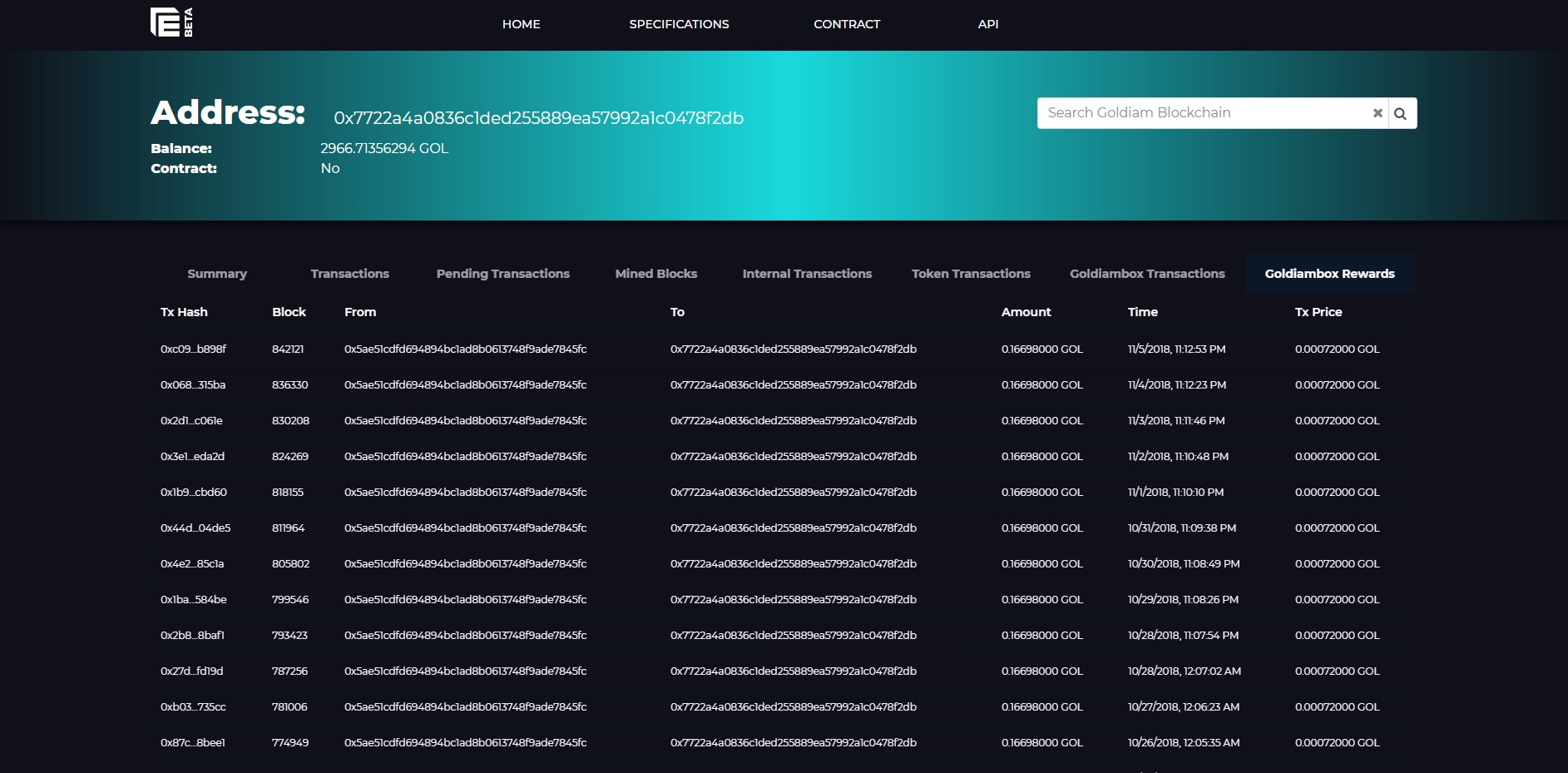Viewport: 1568px width, 773px height.
Task: Click the Time column header
Action: (x=1143, y=312)
